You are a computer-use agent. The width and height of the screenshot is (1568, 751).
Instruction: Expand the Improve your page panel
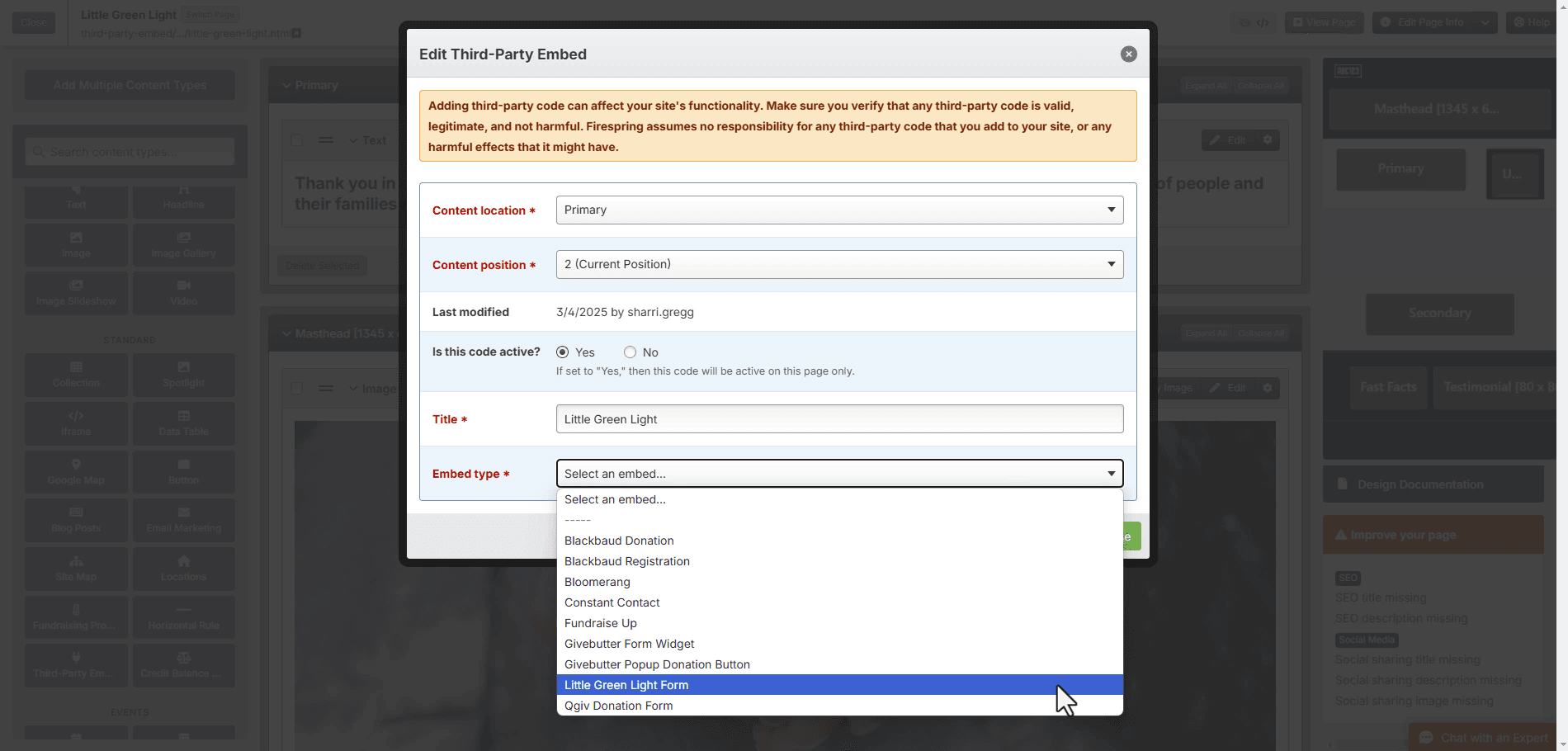(x=1433, y=535)
